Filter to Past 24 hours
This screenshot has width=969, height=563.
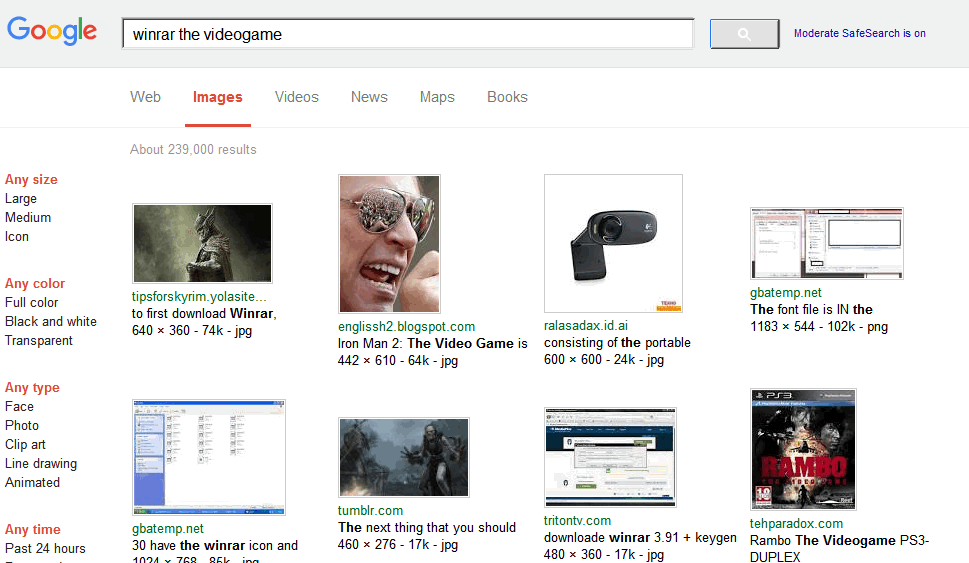click(x=45, y=548)
